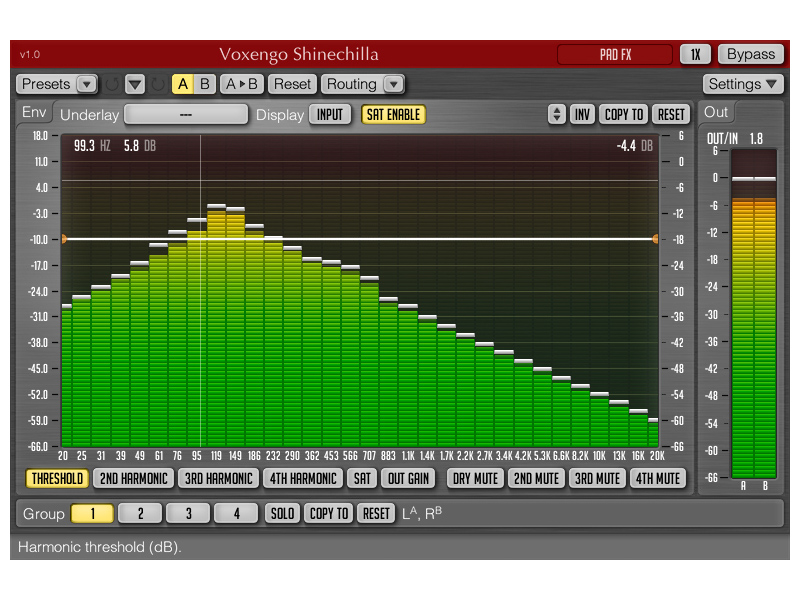Select Group 2
The width and height of the screenshot is (800, 600).
tap(140, 513)
